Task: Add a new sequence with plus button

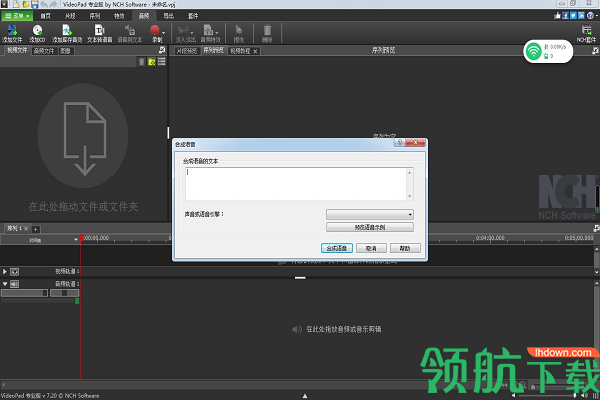Action: click(x=35, y=229)
